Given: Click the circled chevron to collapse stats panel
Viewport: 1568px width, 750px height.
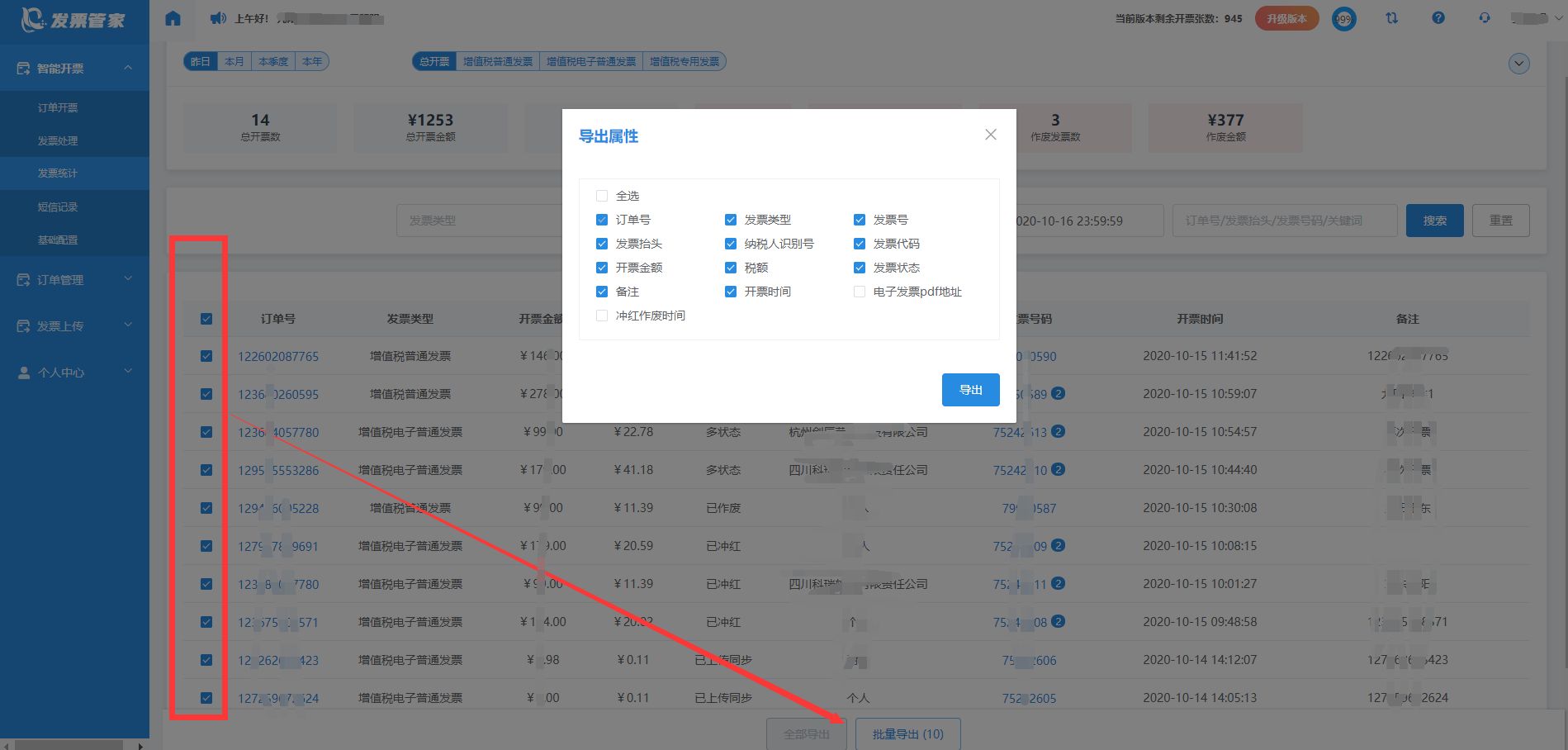Looking at the screenshot, I should coord(1519,64).
